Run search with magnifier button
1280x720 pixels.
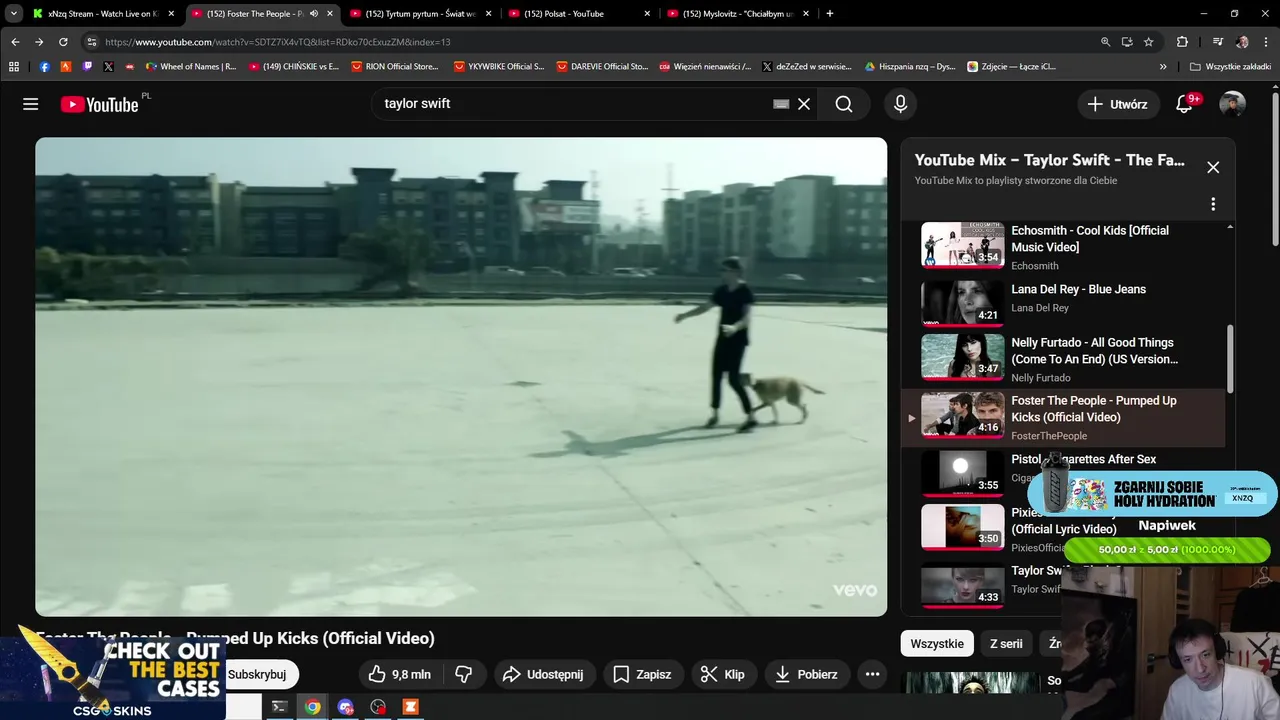[x=844, y=104]
